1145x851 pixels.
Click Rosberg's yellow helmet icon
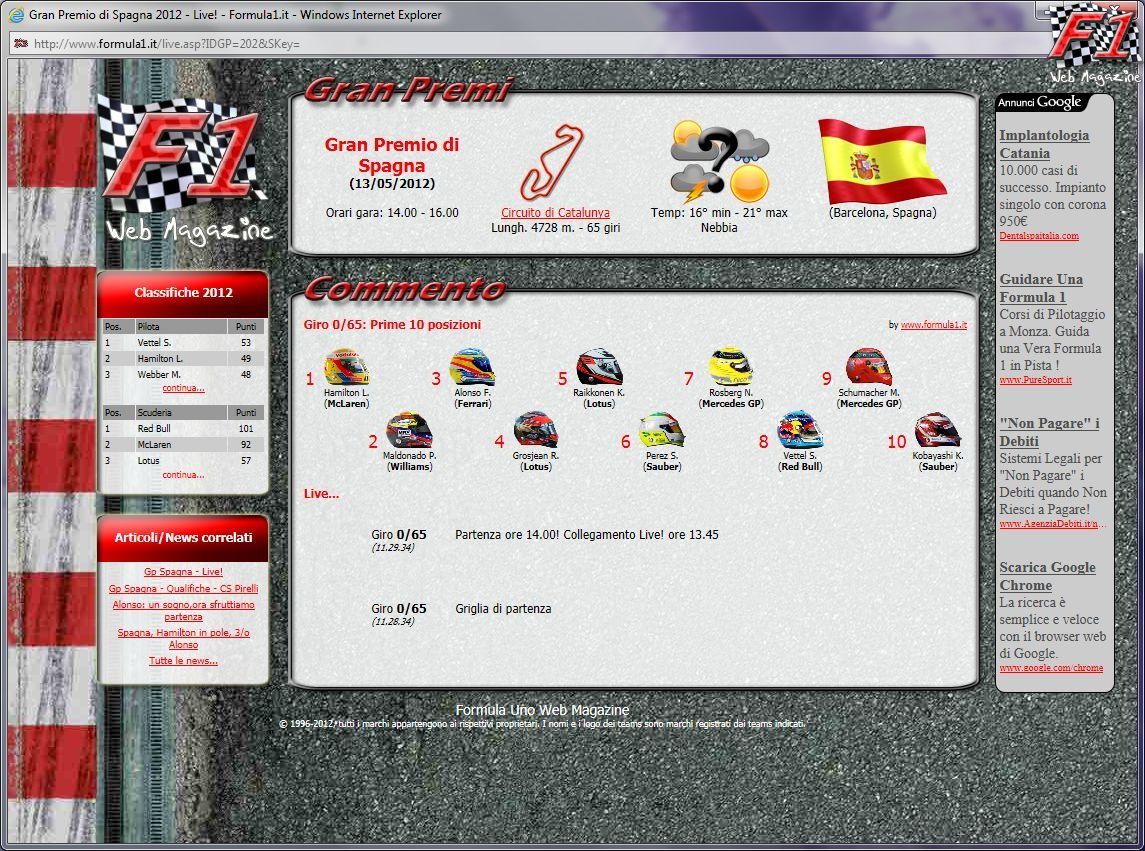click(x=730, y=366)
